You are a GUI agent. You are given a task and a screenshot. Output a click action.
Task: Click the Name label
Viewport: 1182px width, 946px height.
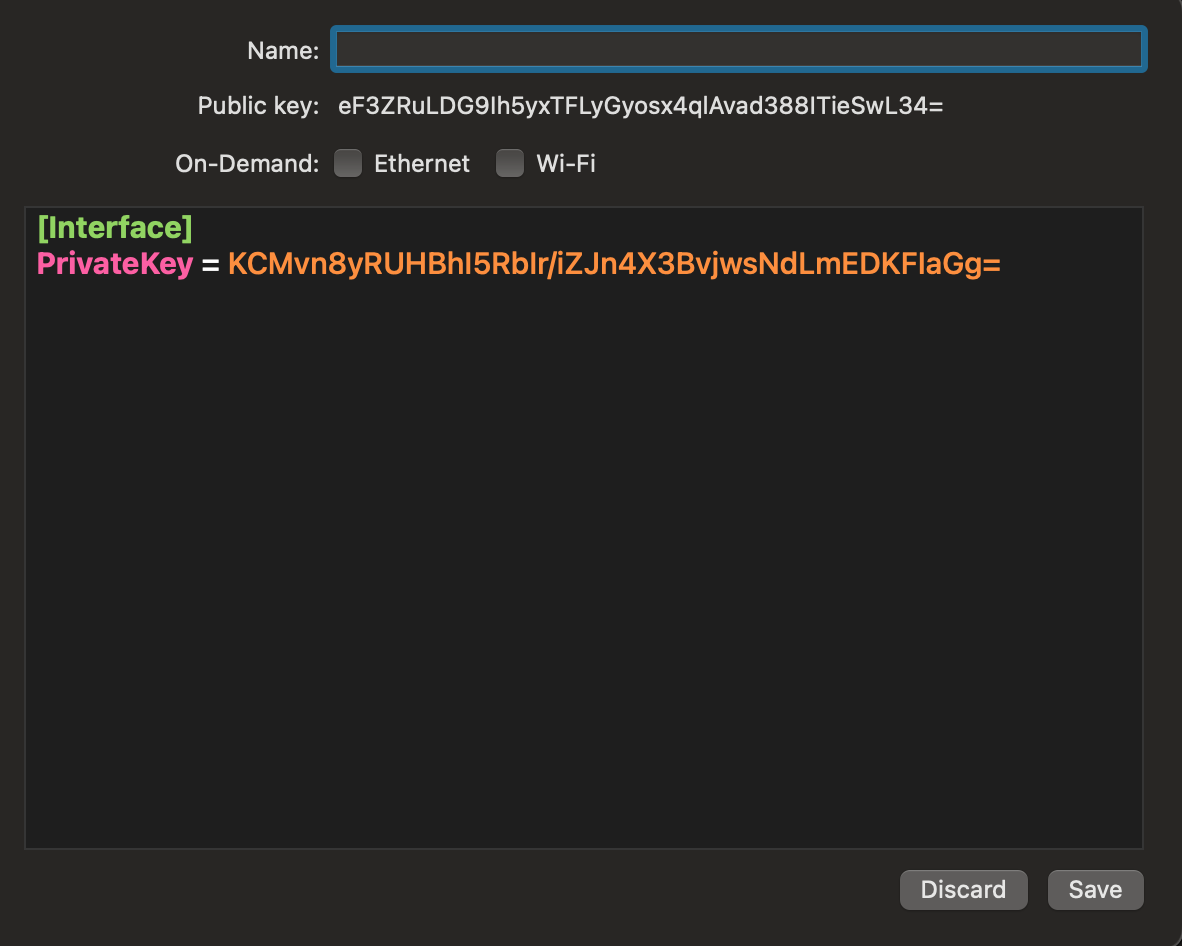tap(283, 49)
